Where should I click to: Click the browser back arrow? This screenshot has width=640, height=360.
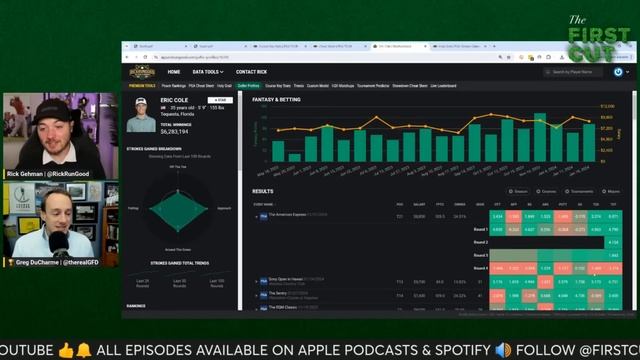[127, 58]
